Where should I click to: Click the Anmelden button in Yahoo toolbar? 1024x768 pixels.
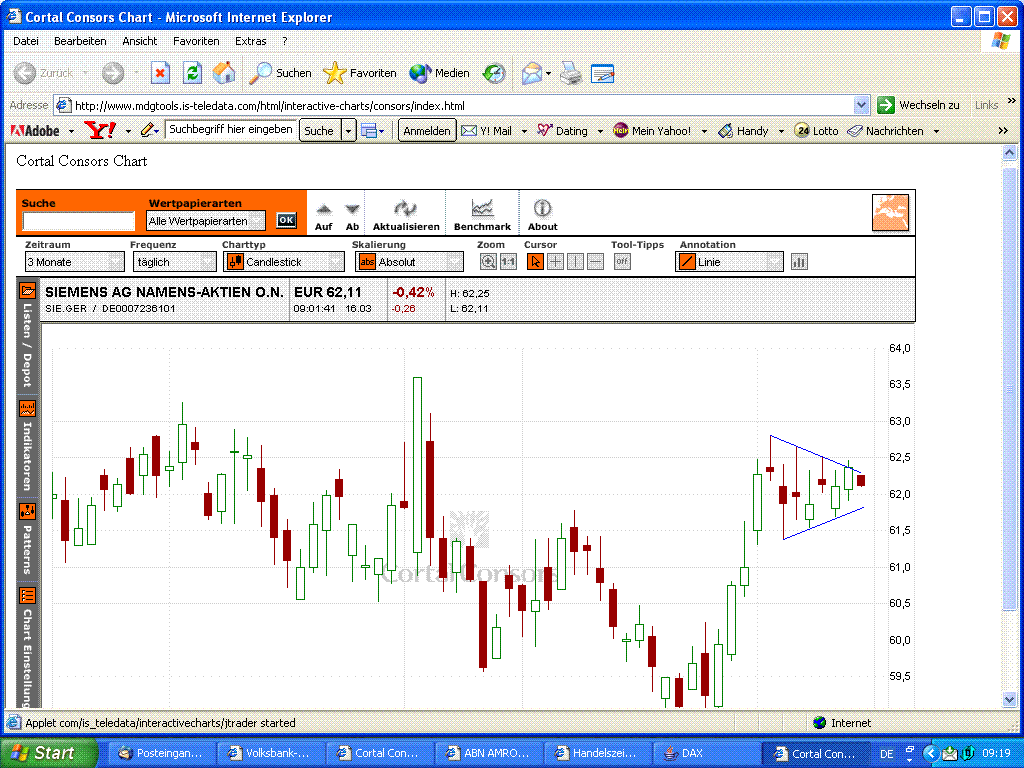427,131
